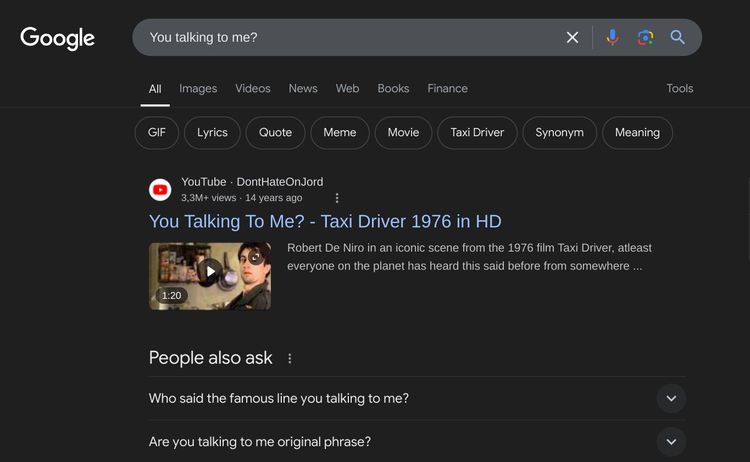750x462 pixels.
Task: Clear the search box with the X icon
Action: pos(572,37)
